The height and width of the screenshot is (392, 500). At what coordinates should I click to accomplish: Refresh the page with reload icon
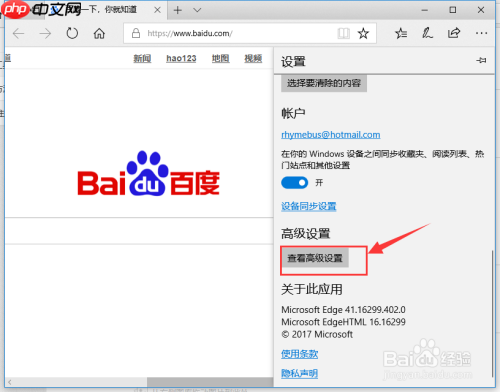click(72, 33)
